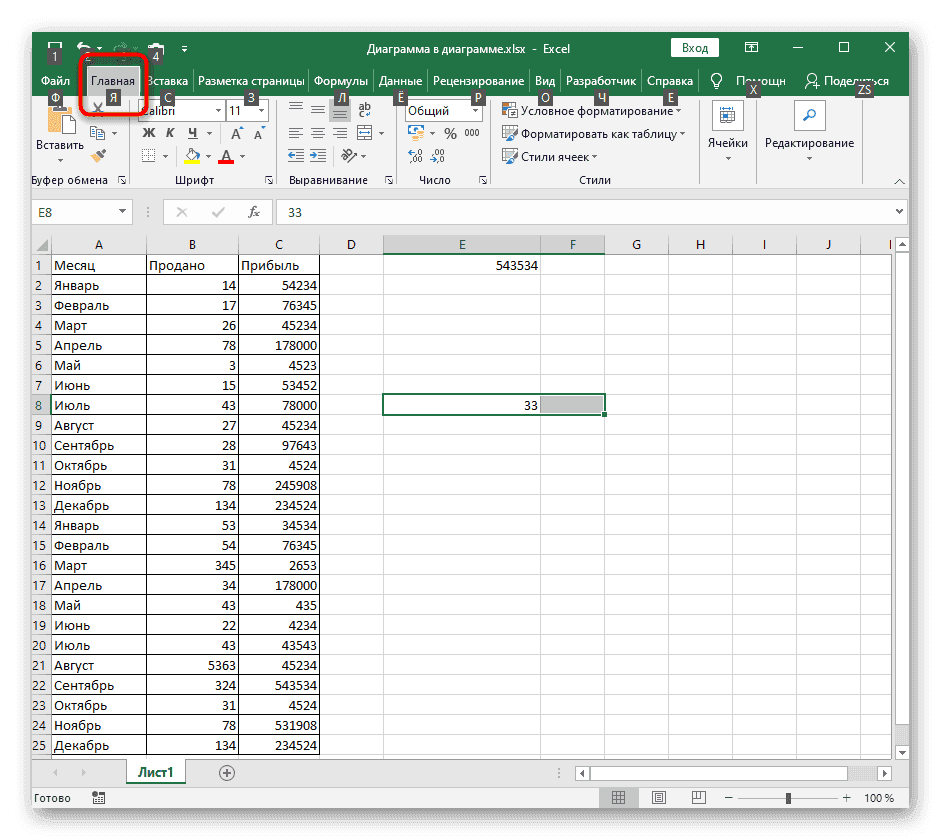Viewport: 941px width, 840px height.
Task: Click the wrap text icon
Action: (365, 110)
